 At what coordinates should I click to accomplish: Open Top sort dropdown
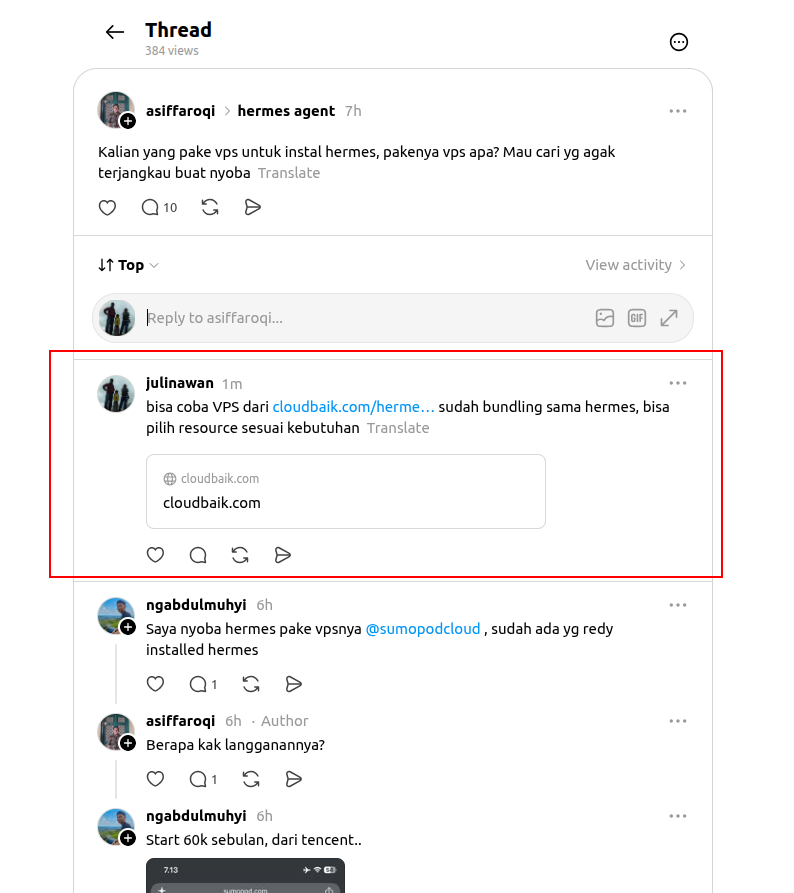[x=129, y=265]
